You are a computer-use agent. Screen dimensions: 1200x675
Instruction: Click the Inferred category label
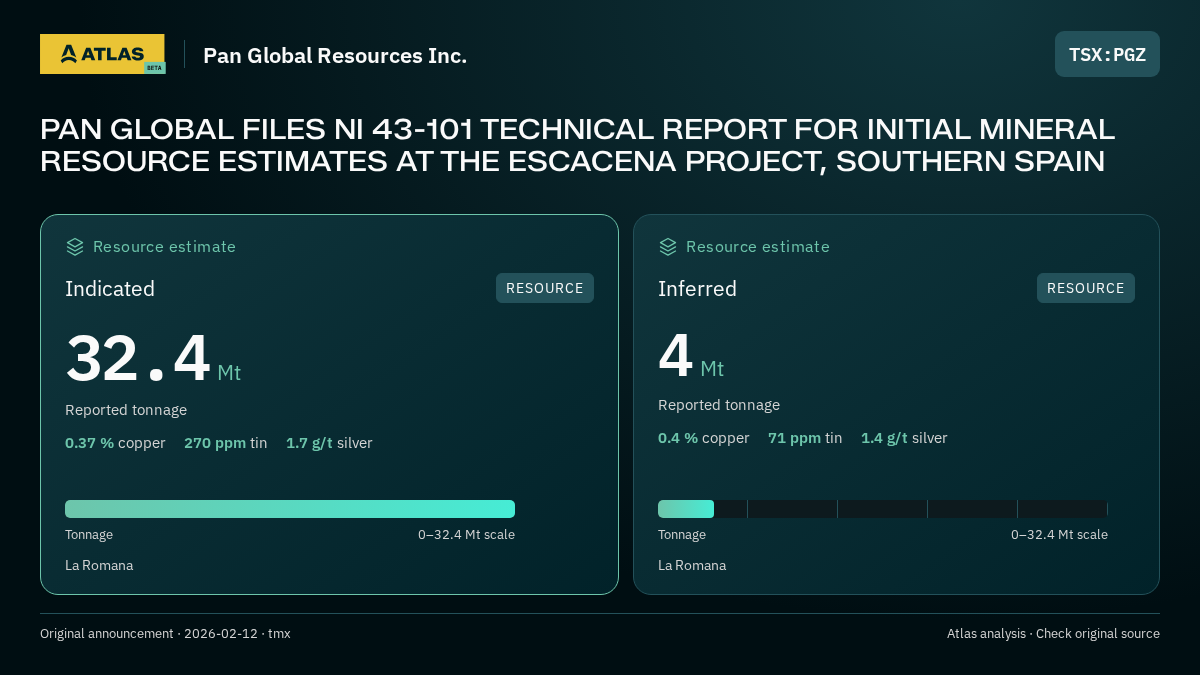pos(697,289)
